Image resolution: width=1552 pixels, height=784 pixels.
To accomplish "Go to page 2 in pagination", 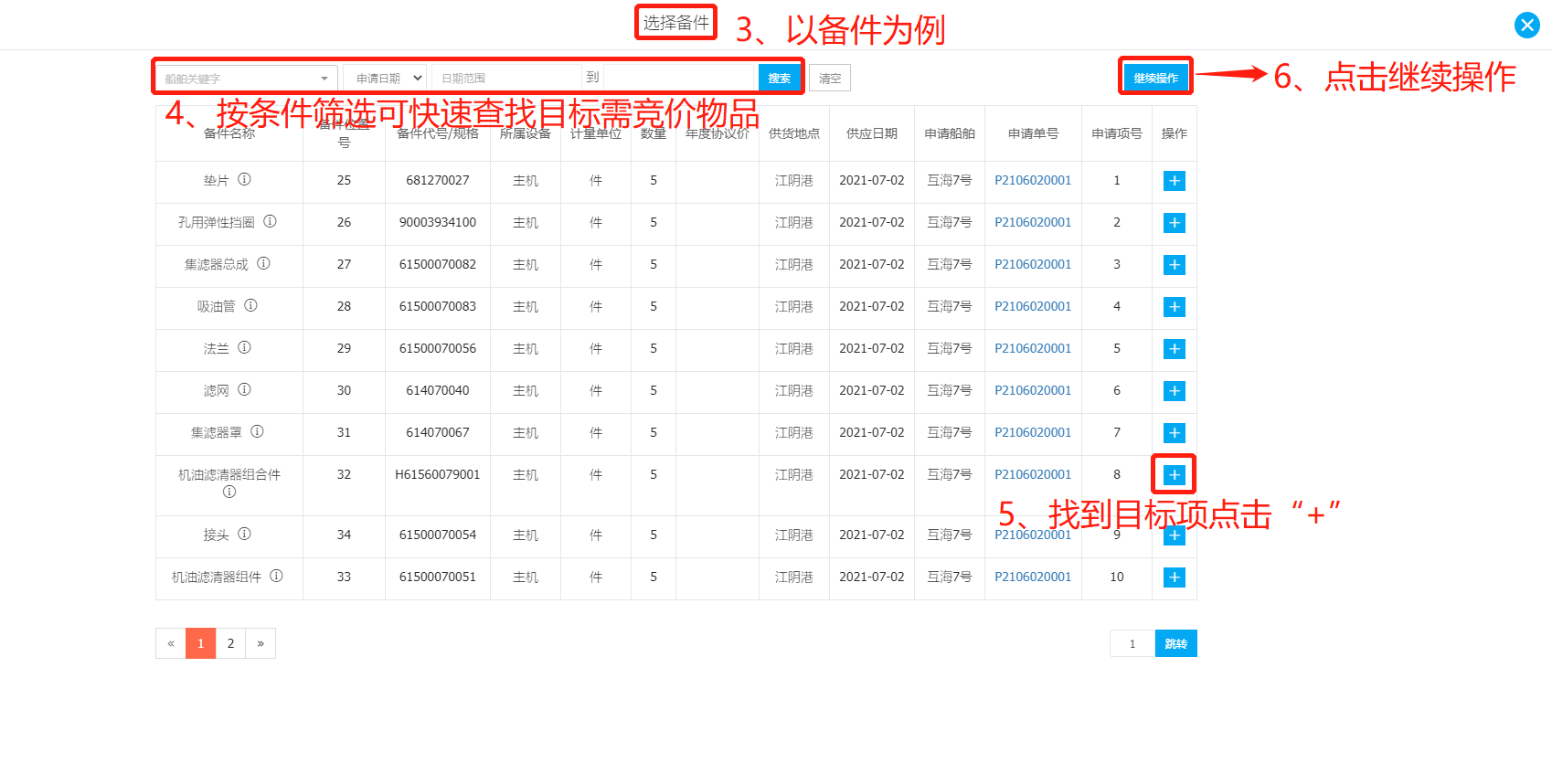I will point(230,643).
